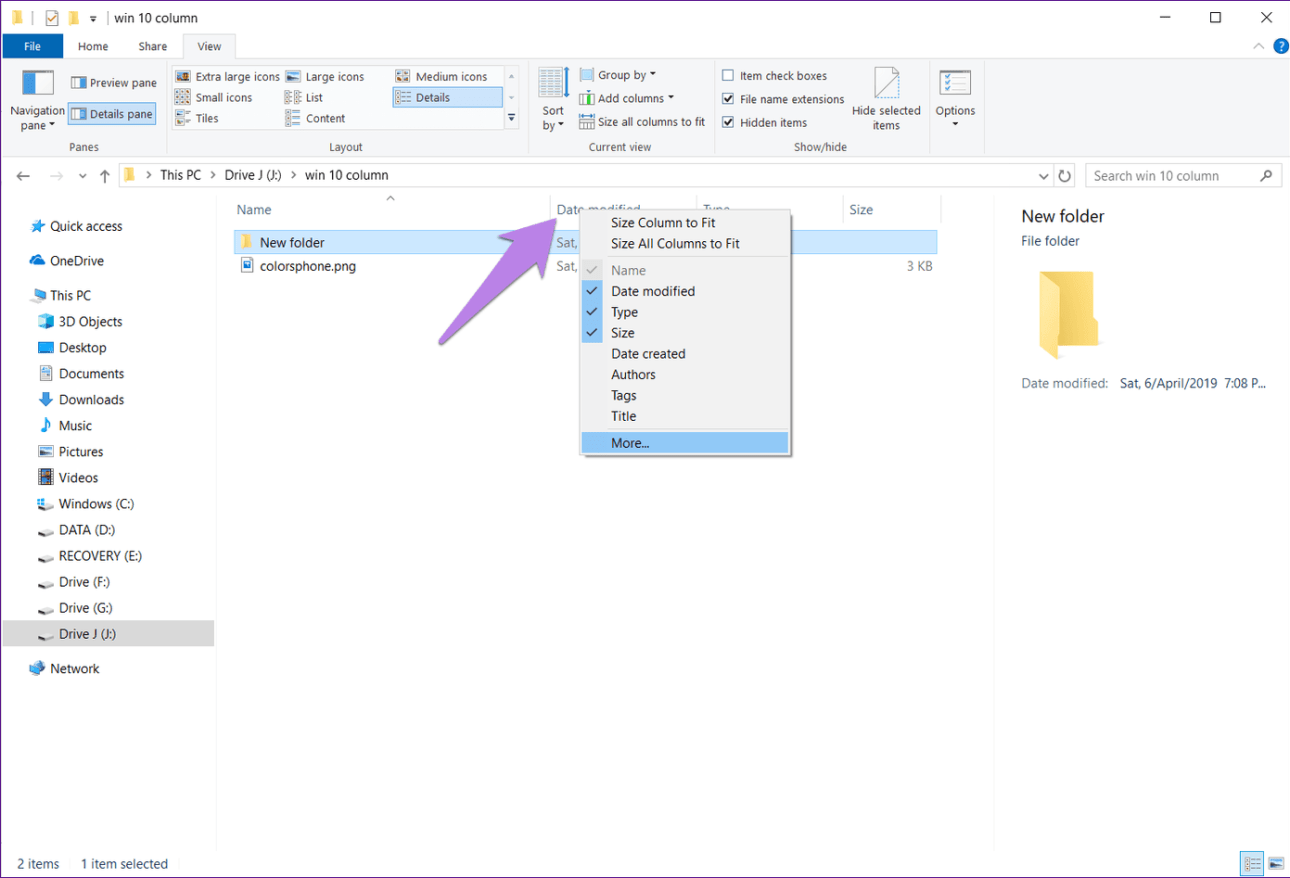Image resolution: width=1290 pixels, height=878 pixels.
Task: Enable Item check boxes option
Action: click(728, 76)
